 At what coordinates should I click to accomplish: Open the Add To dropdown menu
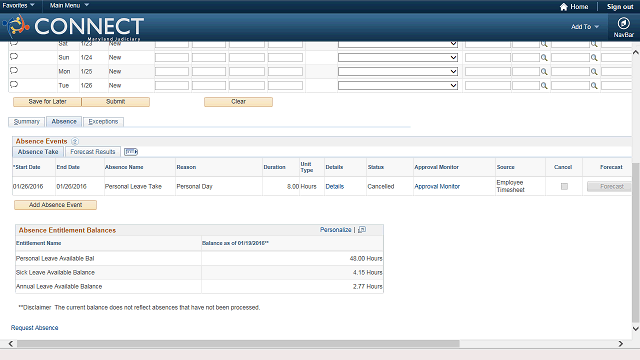point(585,27)
